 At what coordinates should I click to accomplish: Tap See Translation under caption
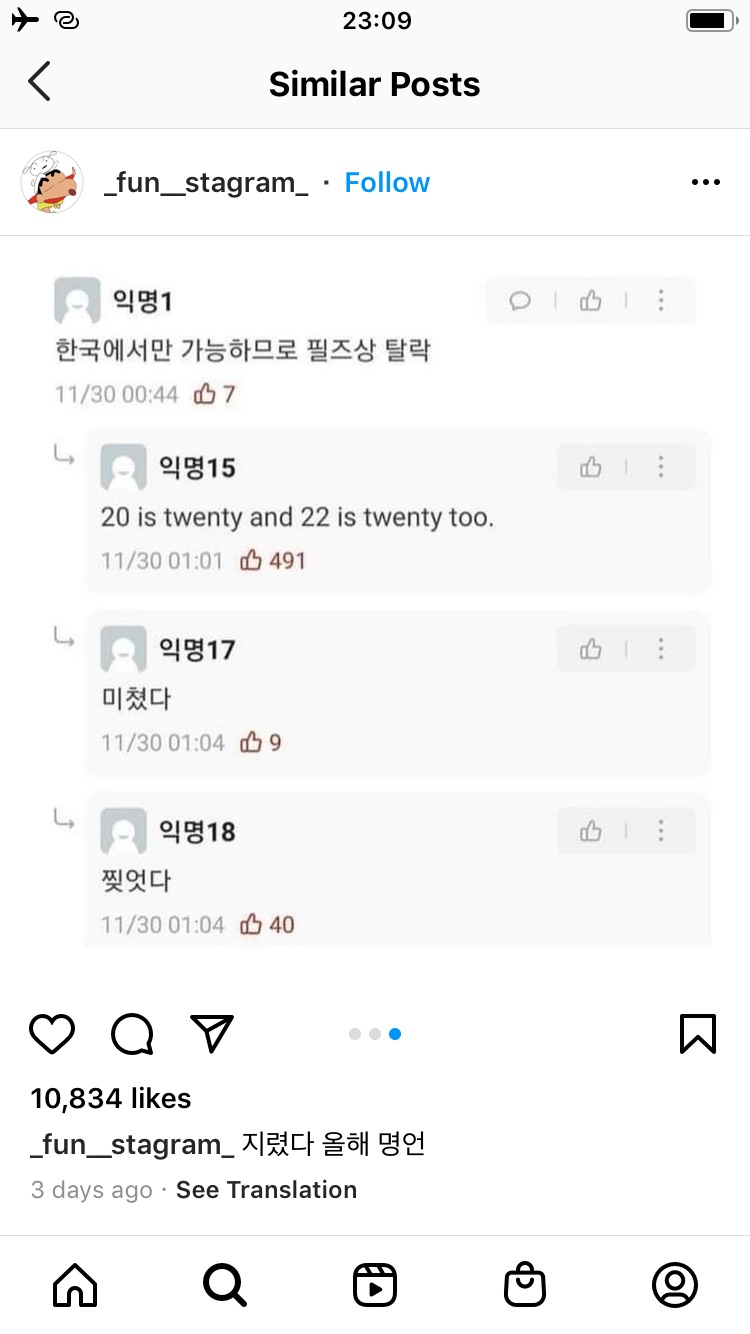pyautogui.click(x=266, y=1190)
